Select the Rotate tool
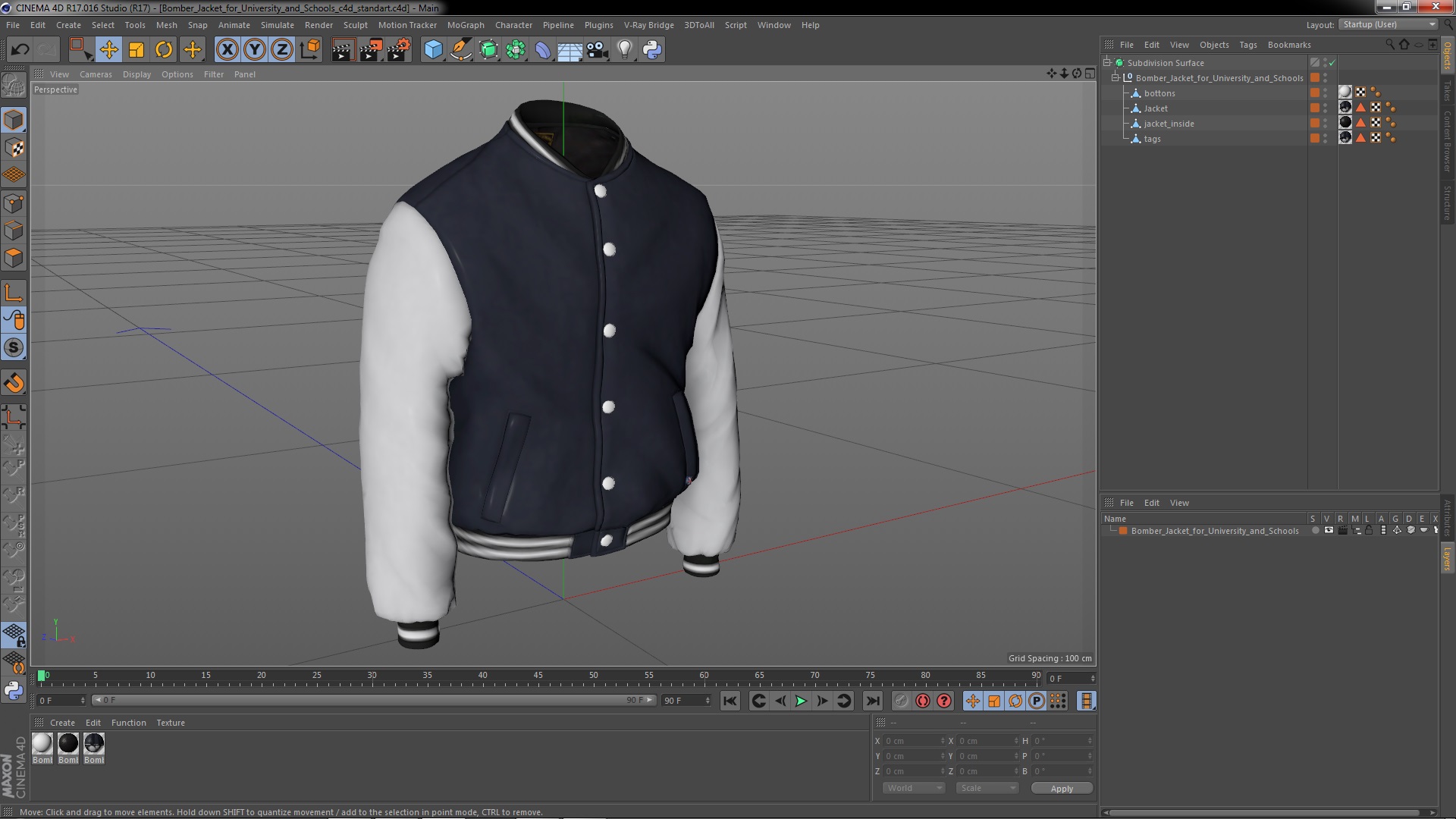Image resolution: width=1456 pixels, height=819 pixels. click(x=164, y=50)
